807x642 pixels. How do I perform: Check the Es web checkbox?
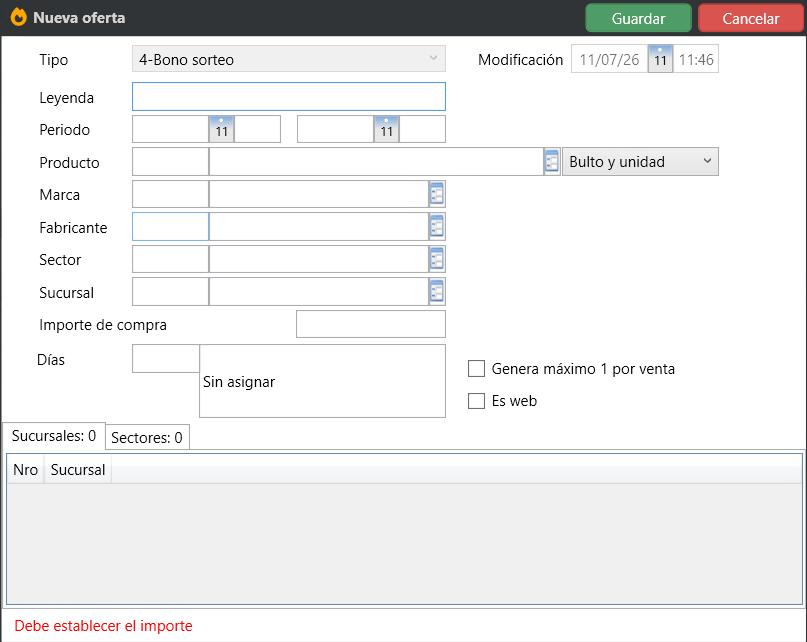pyautogui.click(x=477, y=401)
